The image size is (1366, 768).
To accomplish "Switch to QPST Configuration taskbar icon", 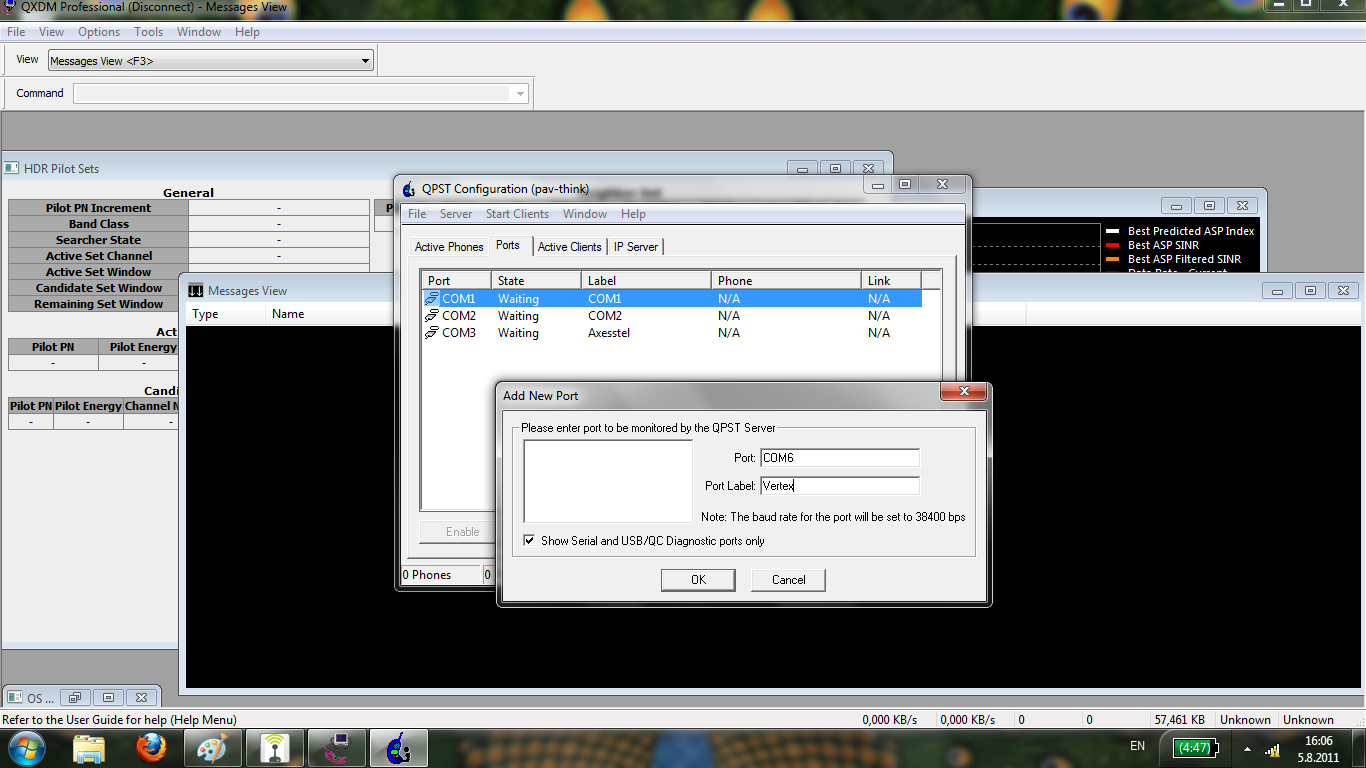I will pyautogui.click(x=399, y=748).
